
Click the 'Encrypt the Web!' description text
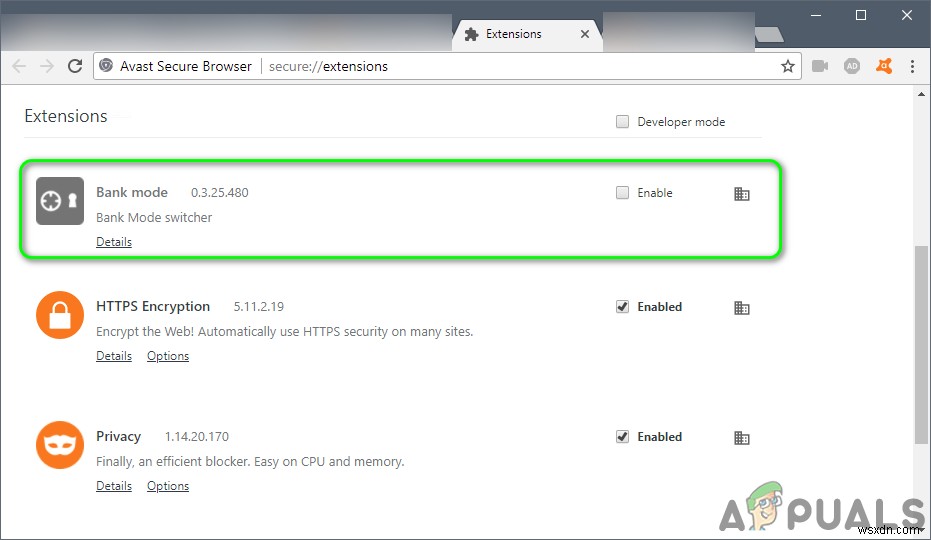coord(284,331)
